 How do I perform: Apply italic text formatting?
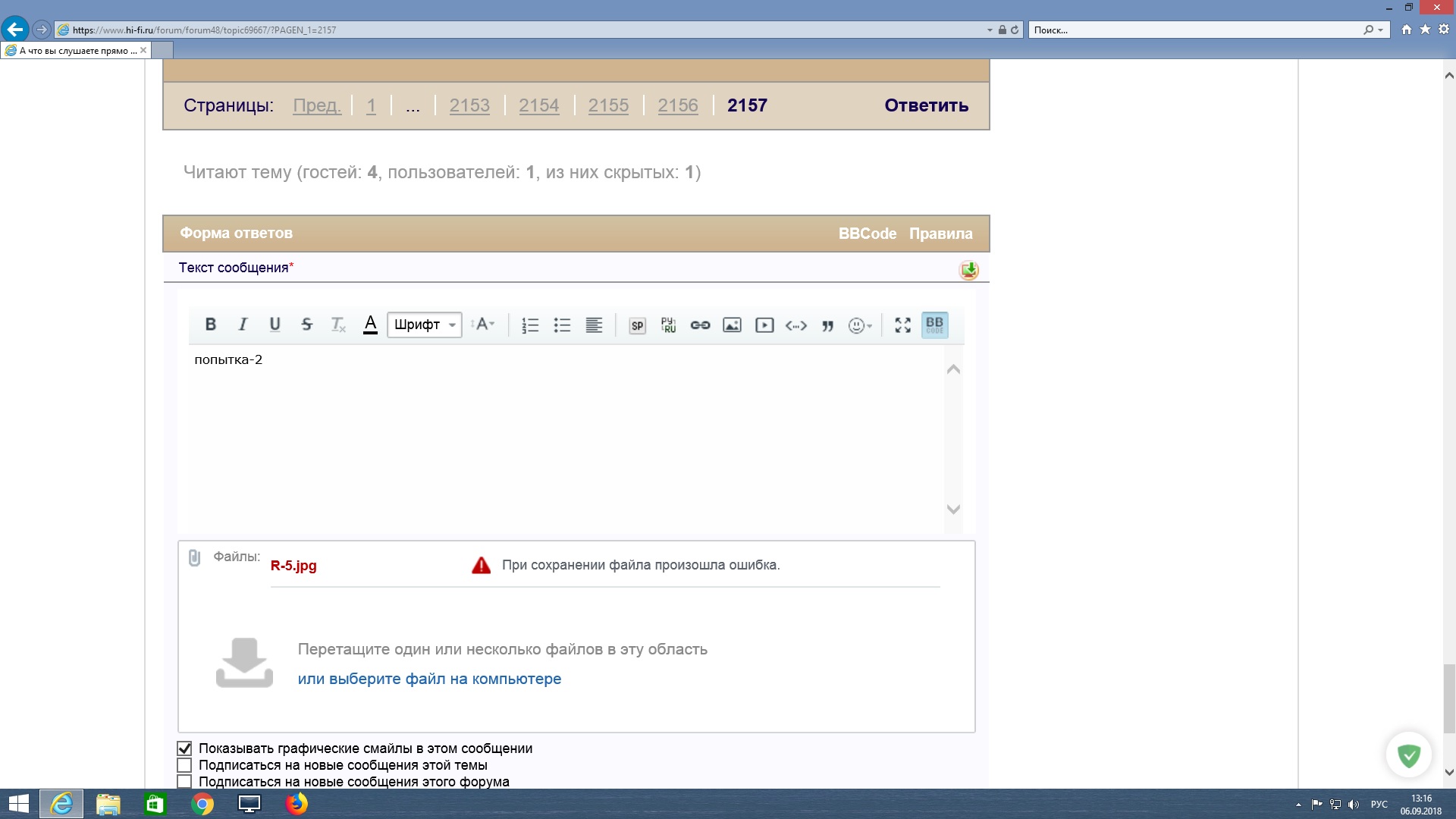[243, 325]
